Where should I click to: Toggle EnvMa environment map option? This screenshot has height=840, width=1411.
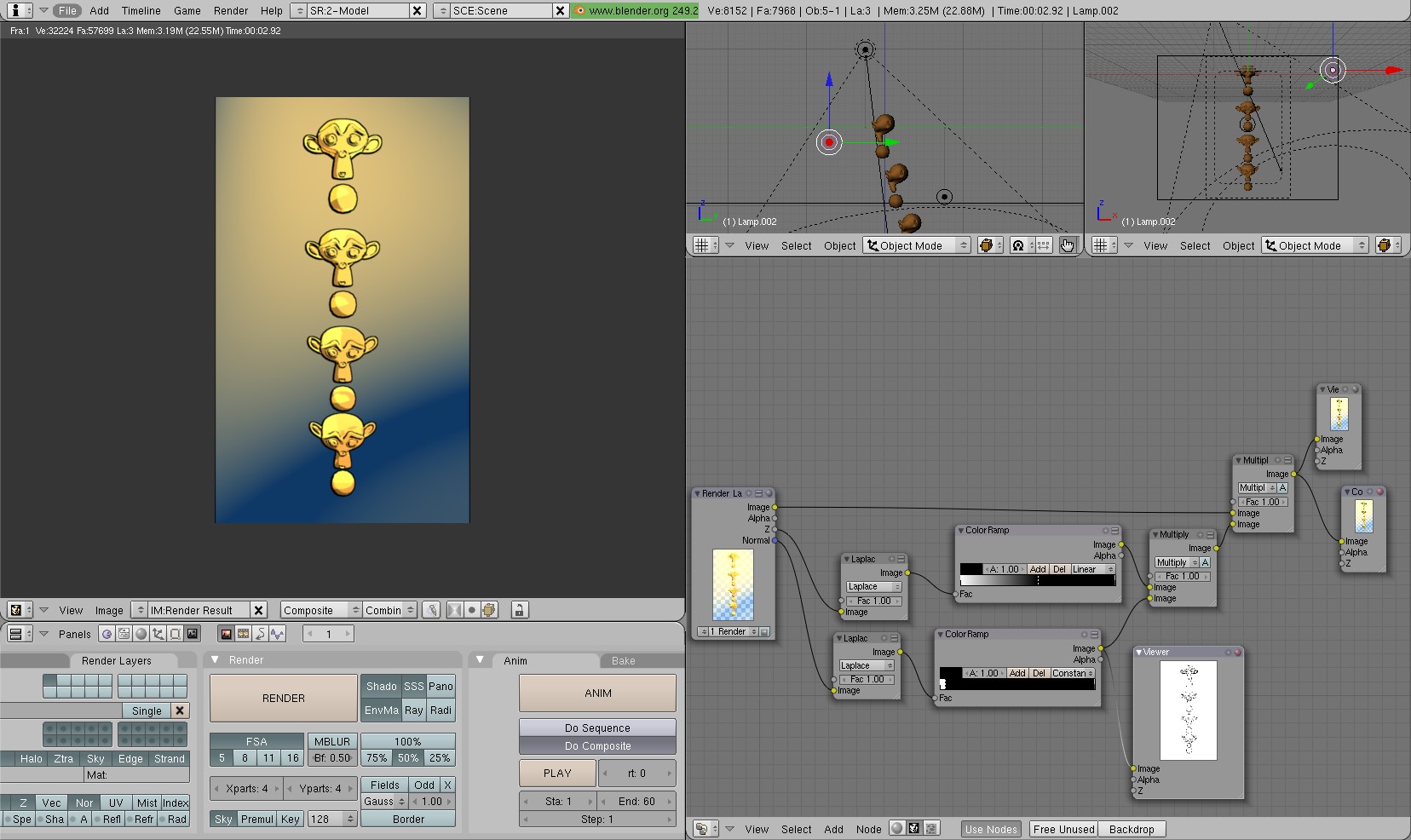(x=381, y=710)
